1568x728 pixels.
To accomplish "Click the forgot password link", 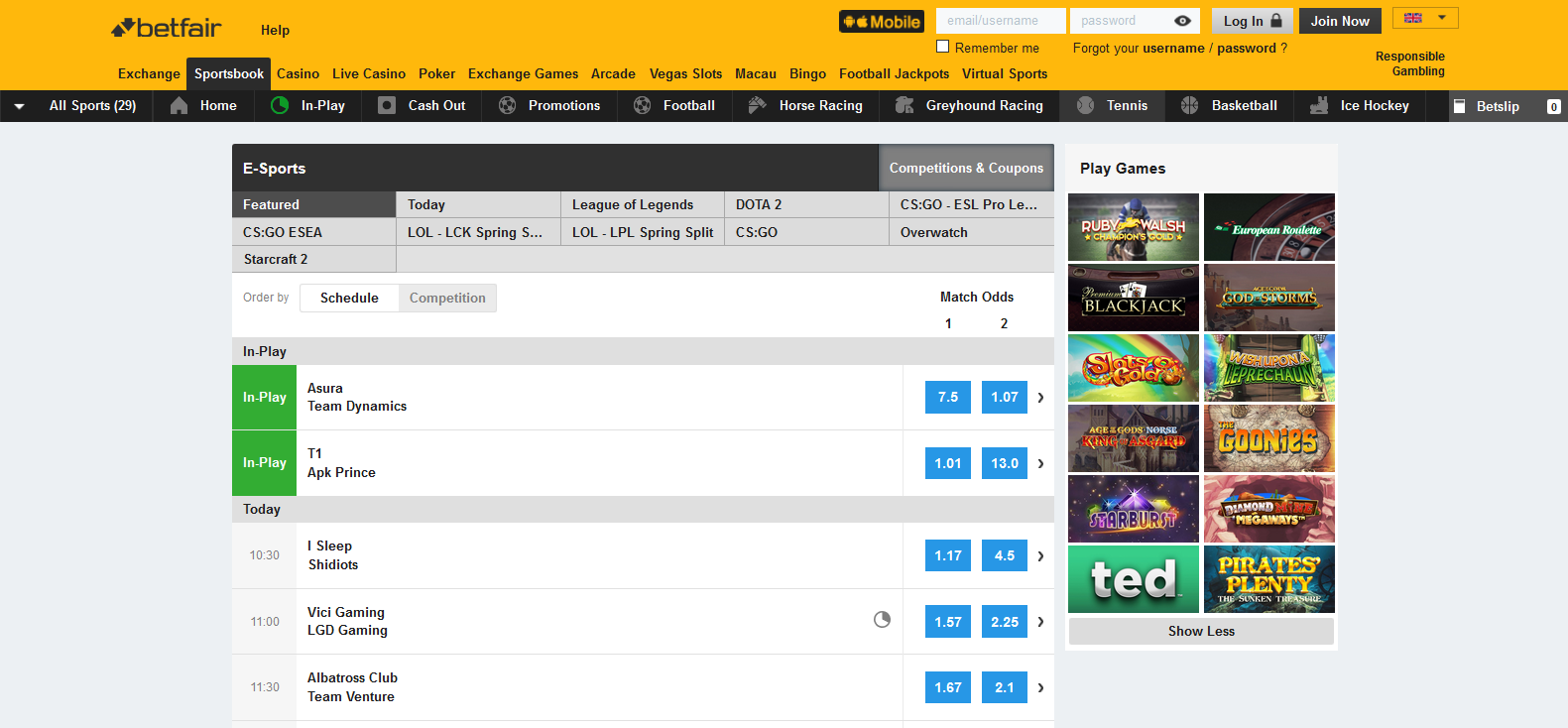I will click(x=1247, y=48).
